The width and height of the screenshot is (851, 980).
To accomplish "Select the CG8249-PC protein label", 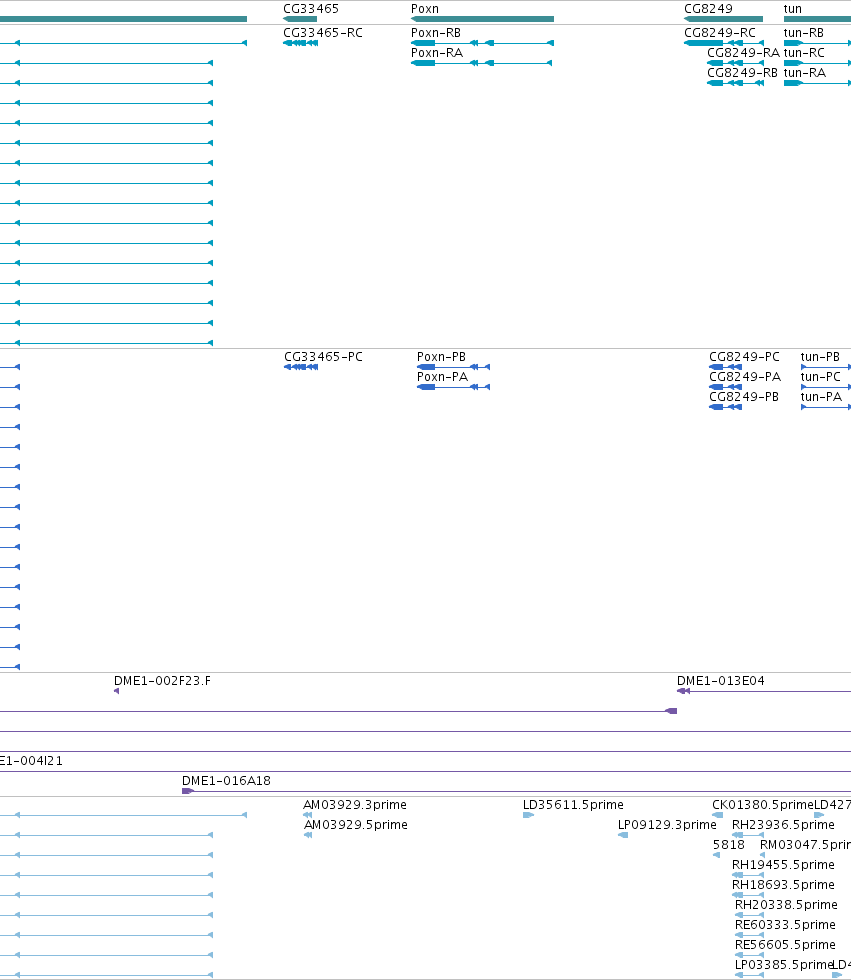I will 744,357.
